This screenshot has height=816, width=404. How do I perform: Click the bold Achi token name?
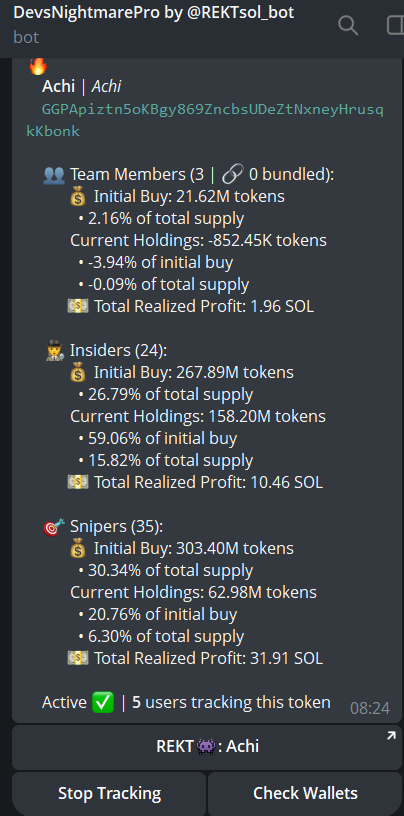coord(58,86)
